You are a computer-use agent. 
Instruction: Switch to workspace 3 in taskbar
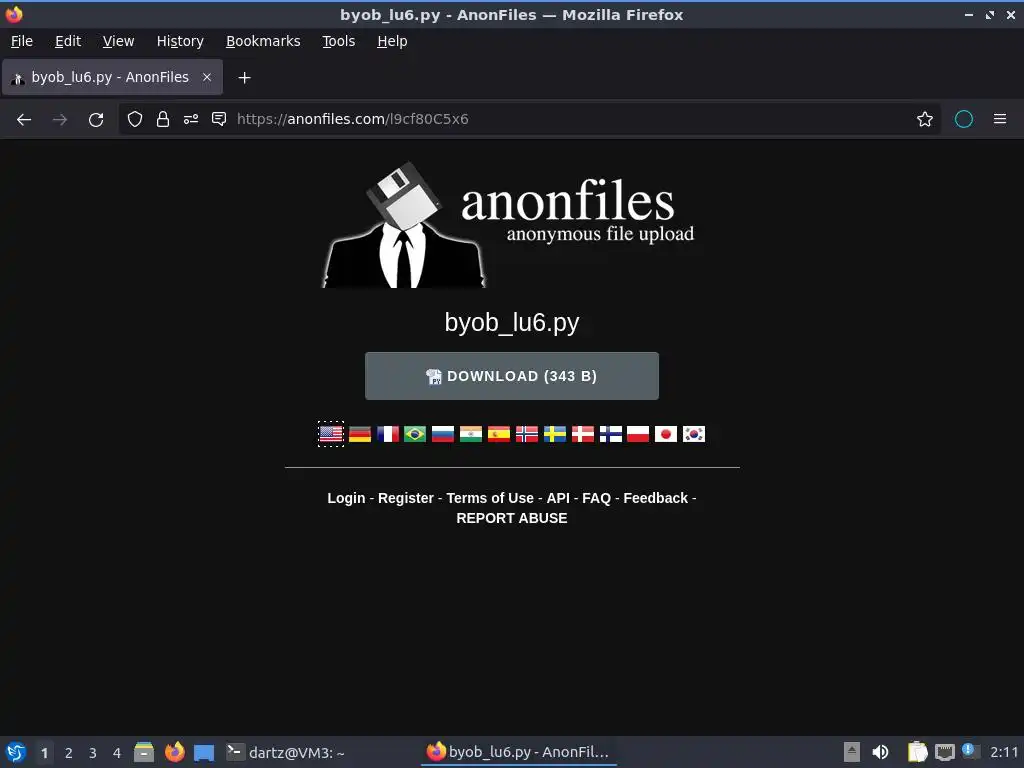pos(93,753)
